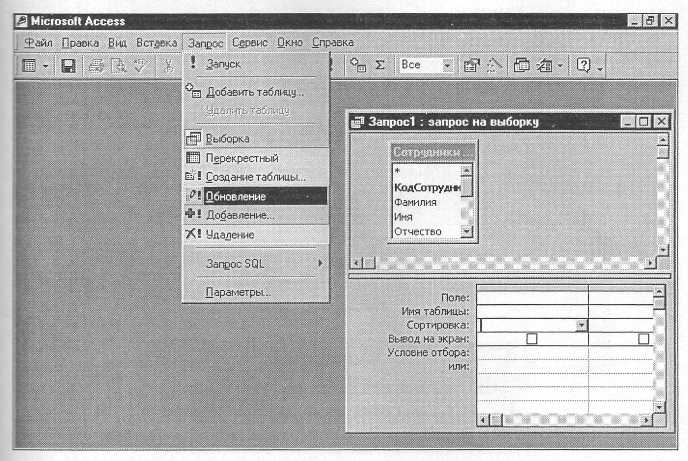This screenshot has height=461, width=688.
Task: Open the Вставка menu
Action: click(157, 43)
